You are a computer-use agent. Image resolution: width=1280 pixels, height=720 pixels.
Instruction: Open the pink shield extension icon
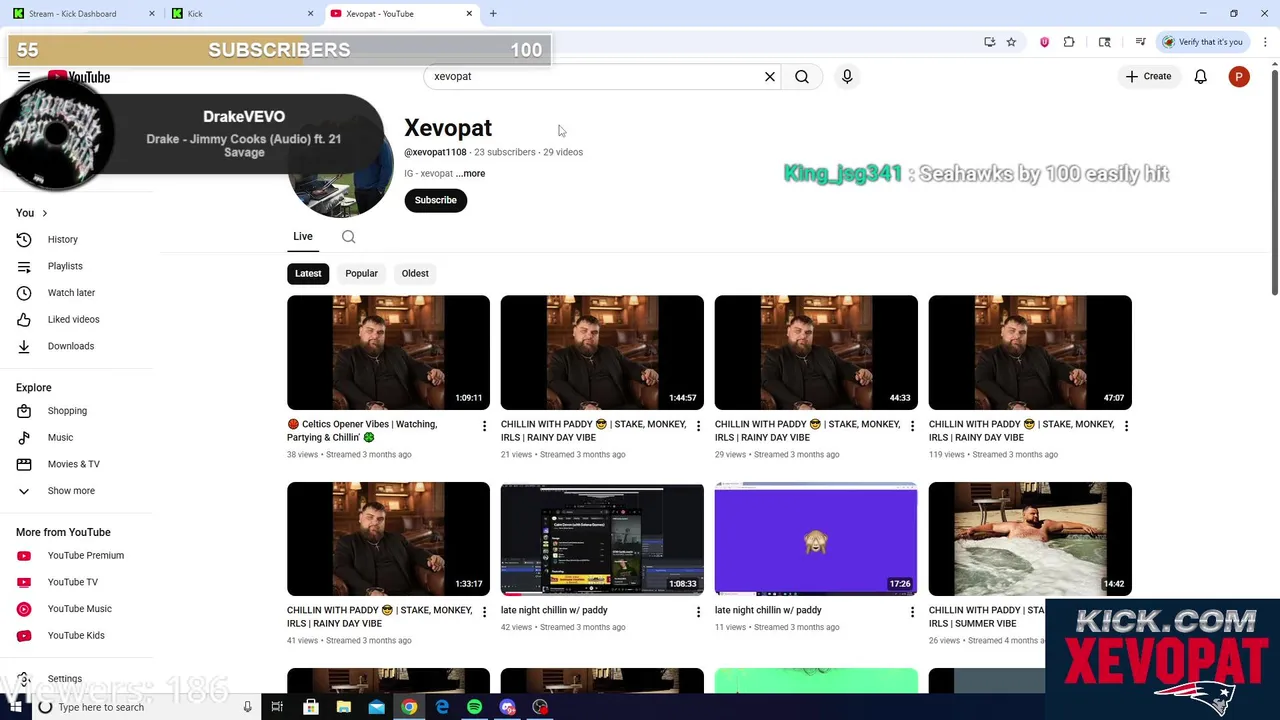1044,42
